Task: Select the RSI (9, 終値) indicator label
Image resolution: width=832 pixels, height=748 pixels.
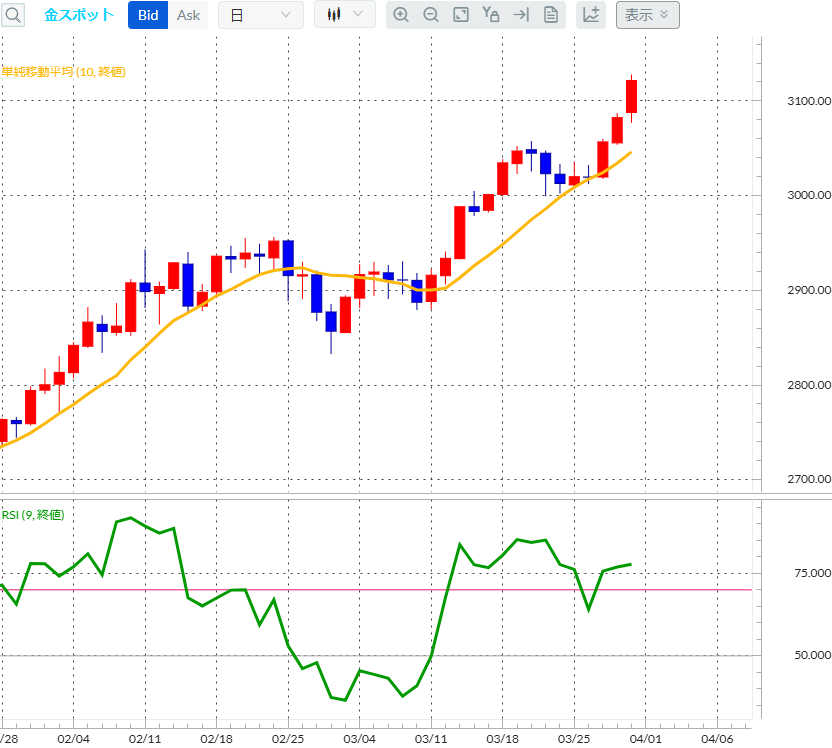Action: click(x=33, y=515)
